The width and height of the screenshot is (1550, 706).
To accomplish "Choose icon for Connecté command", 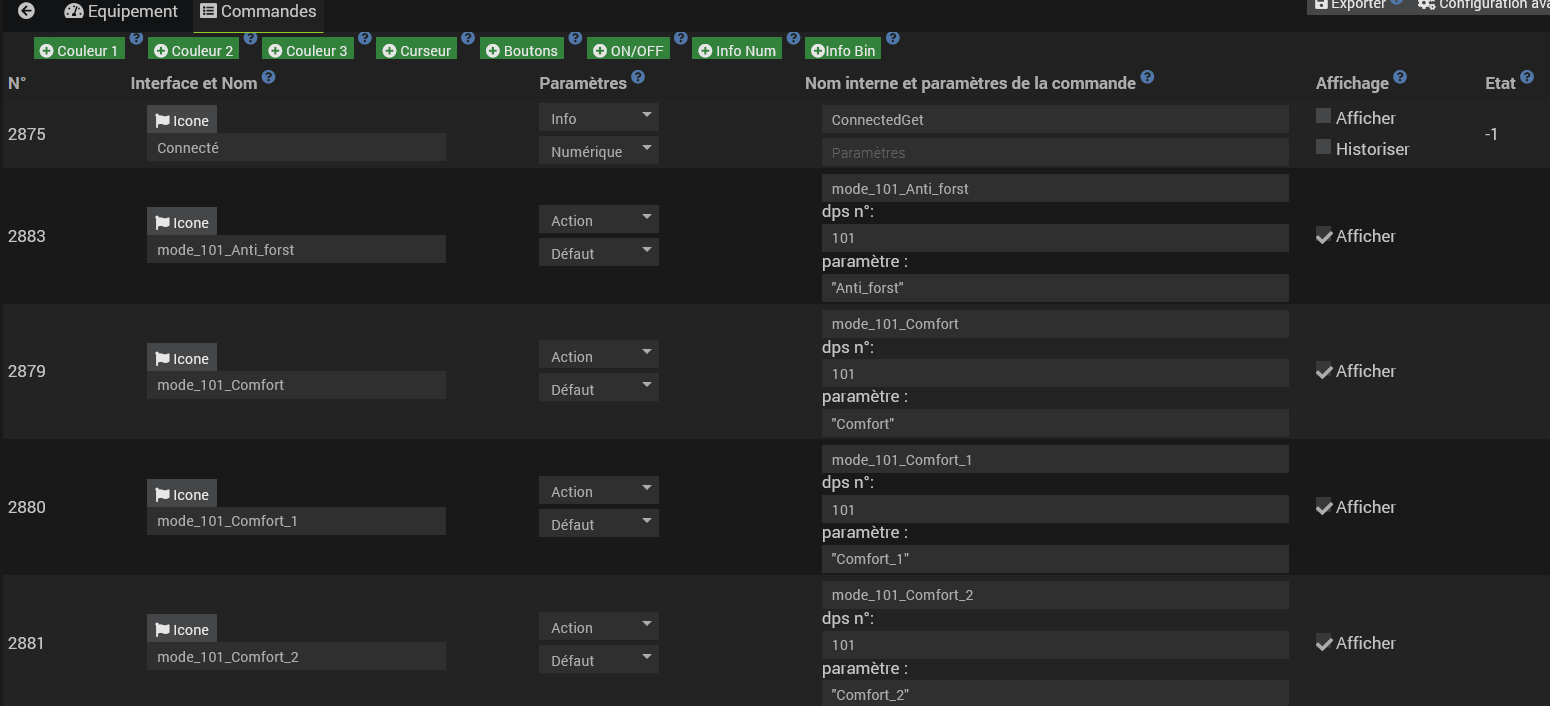I will click(x=182, y=121).
